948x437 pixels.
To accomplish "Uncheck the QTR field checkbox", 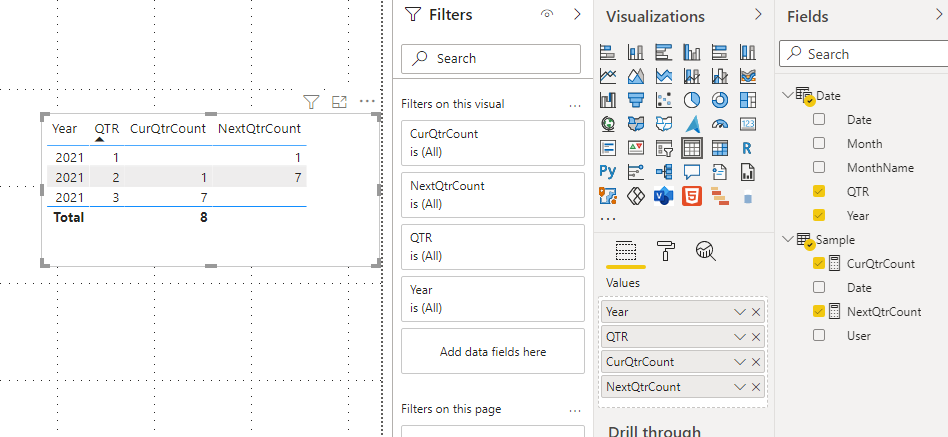I will [819, 191].
